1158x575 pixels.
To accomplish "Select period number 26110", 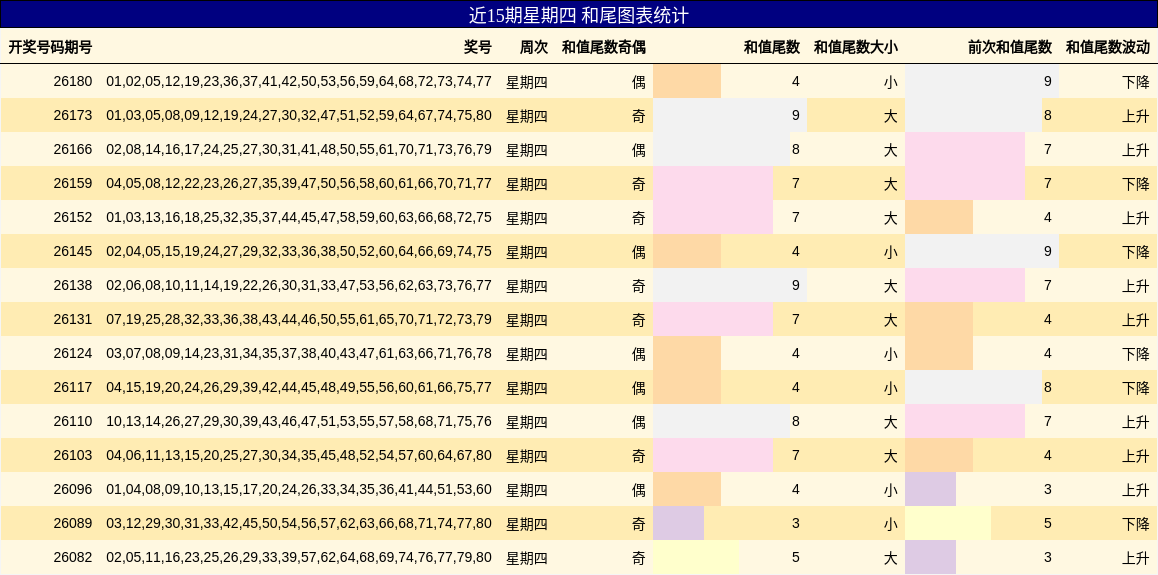I will point(72,421).
